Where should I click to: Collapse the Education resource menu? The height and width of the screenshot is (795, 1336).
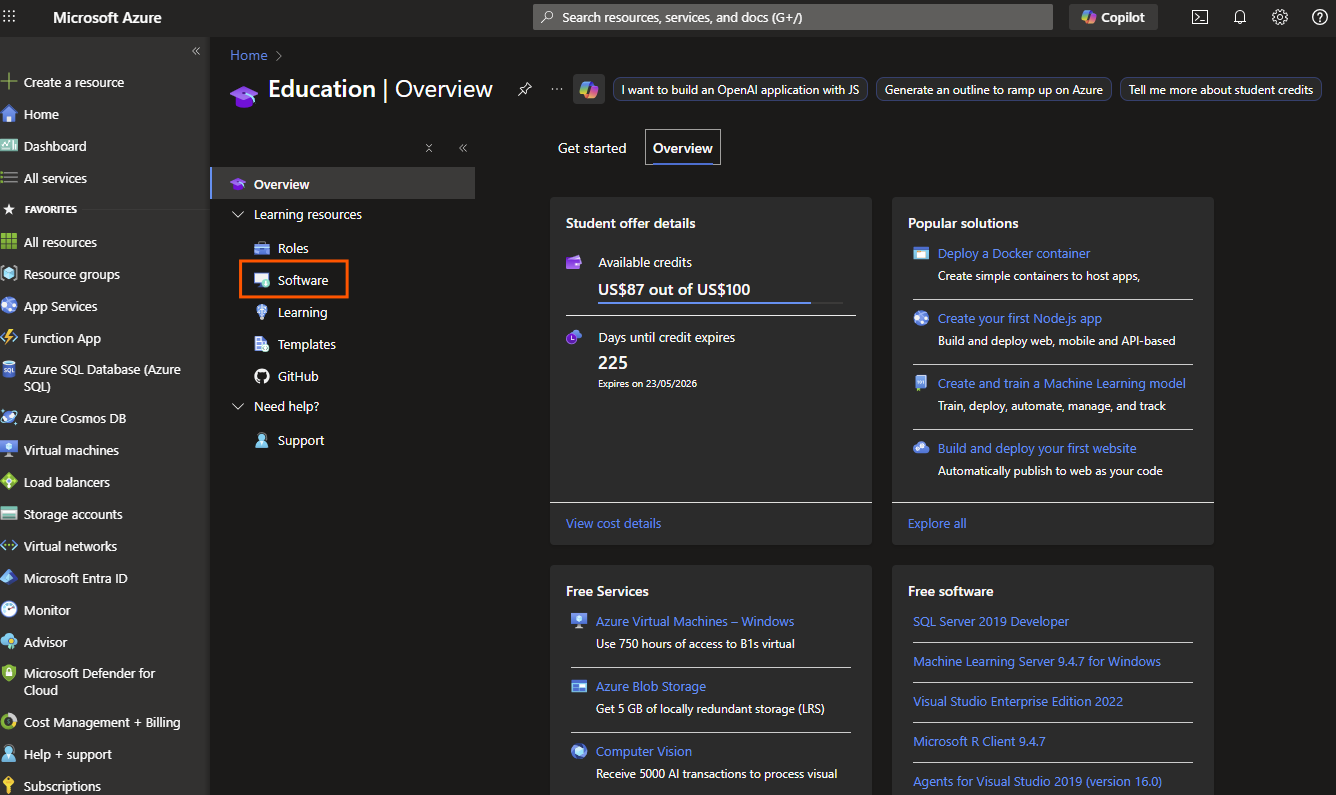click(463, 148)
